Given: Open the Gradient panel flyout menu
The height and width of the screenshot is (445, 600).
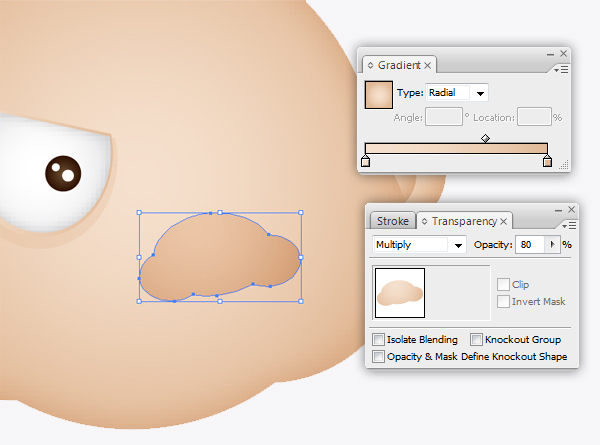Looking at the screenshot, I should 561,70.
